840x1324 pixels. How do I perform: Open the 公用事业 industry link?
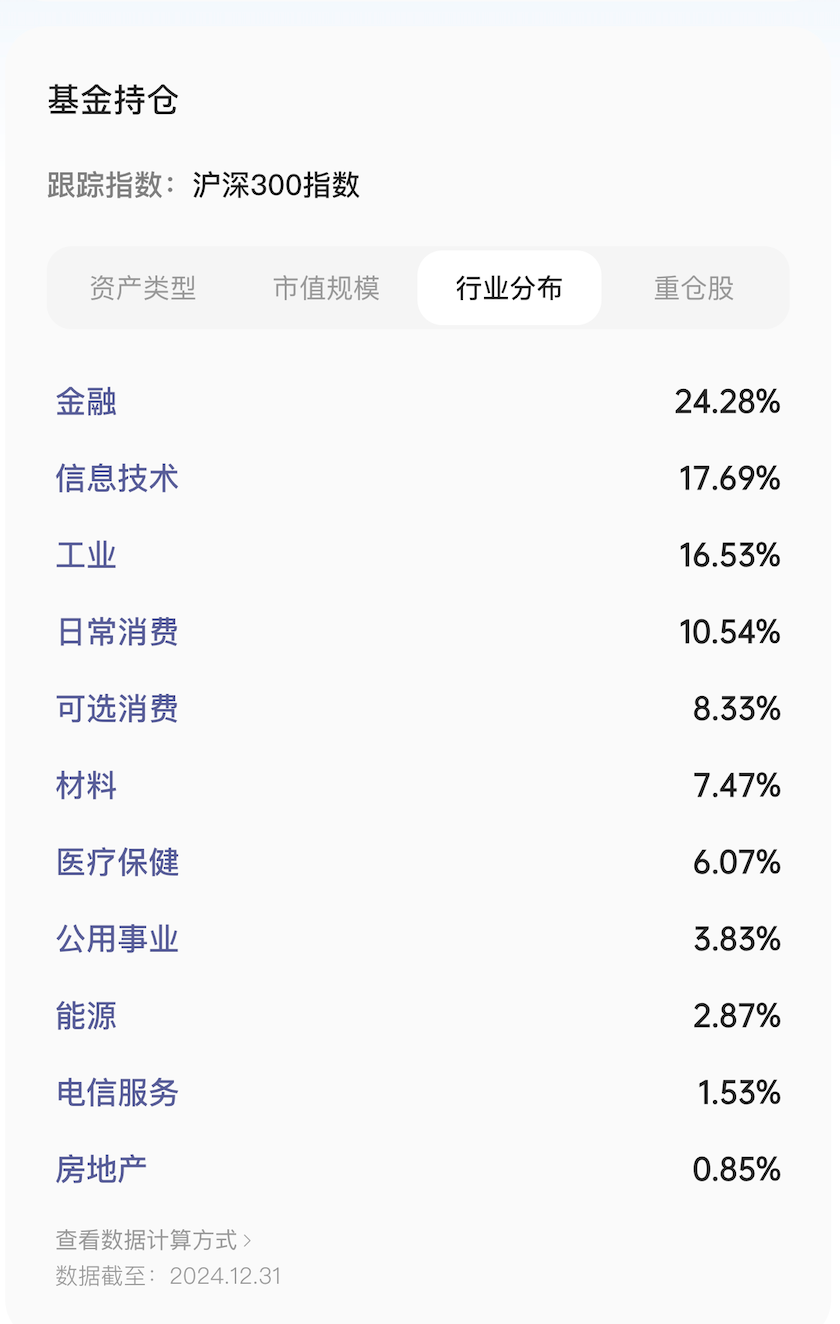[x=117, y=939]
